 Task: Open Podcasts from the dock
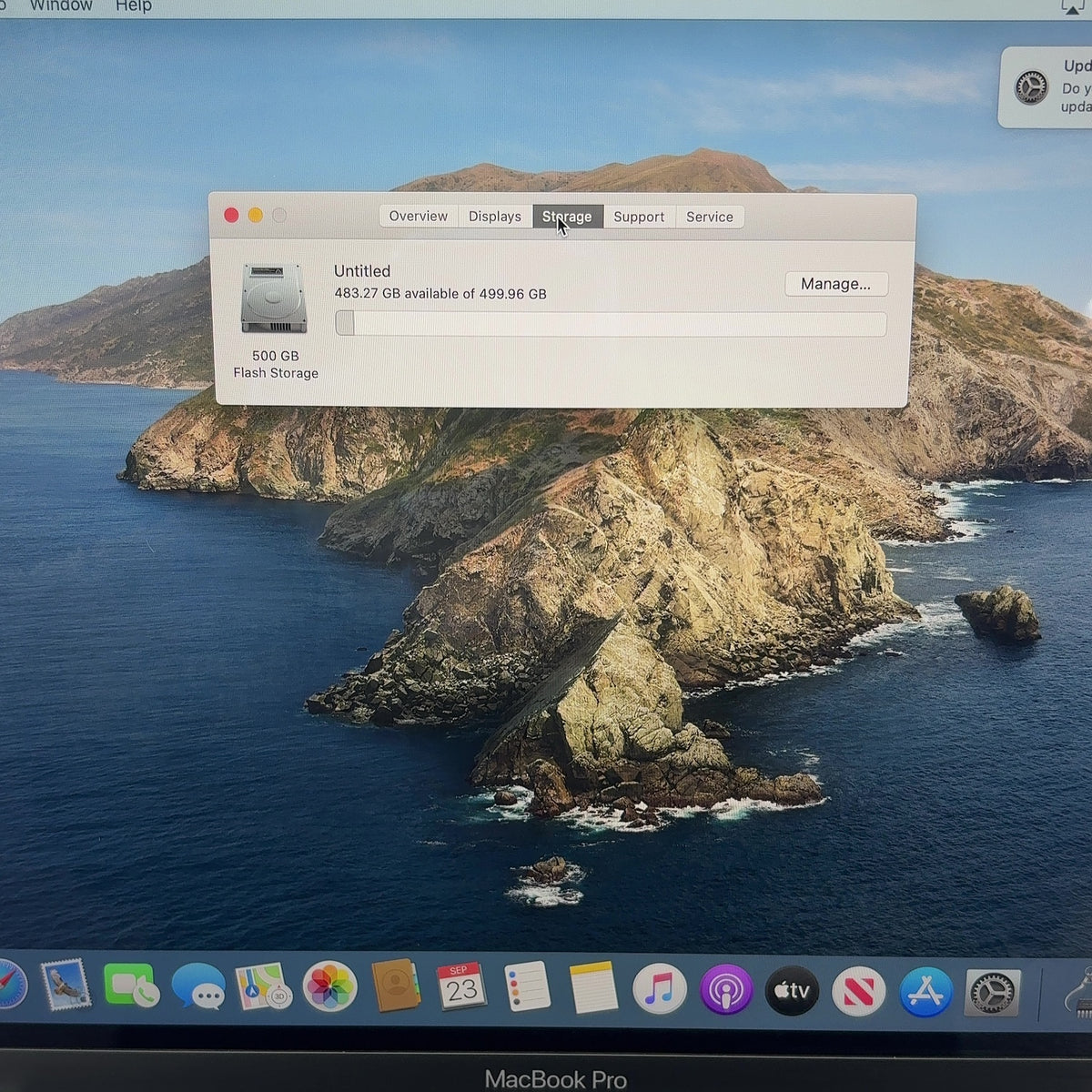point(726,989)
